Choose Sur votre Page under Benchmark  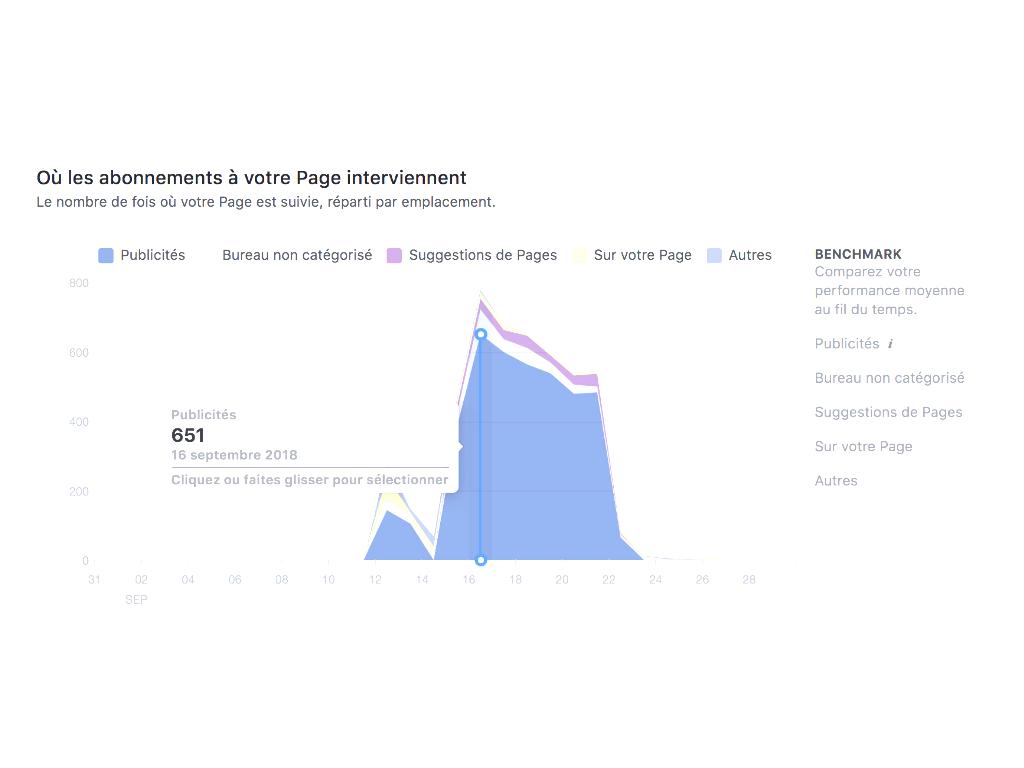863,446
